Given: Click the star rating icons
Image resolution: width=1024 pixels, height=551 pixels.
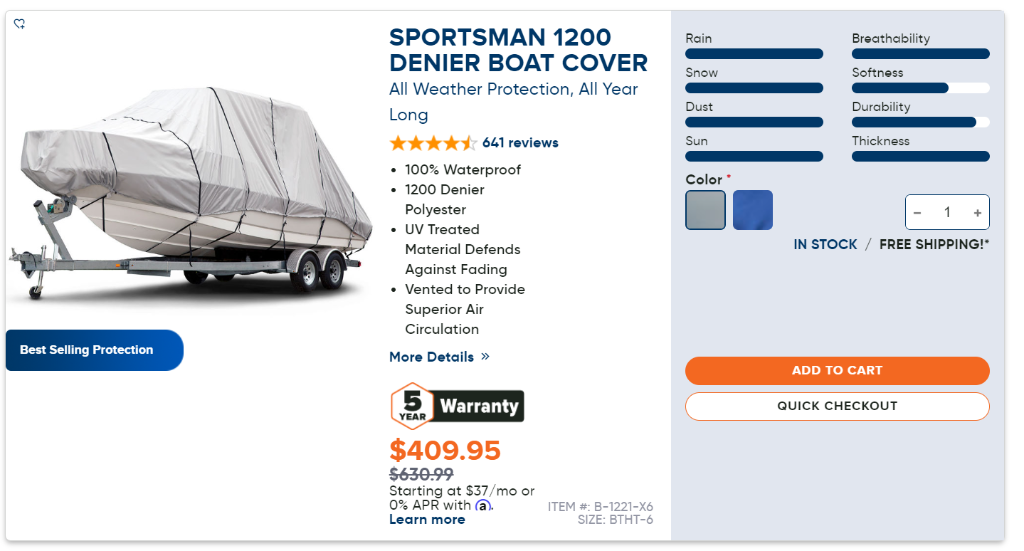Looking at the screenshot, I should pyautogui.click(x=432, y=143).
